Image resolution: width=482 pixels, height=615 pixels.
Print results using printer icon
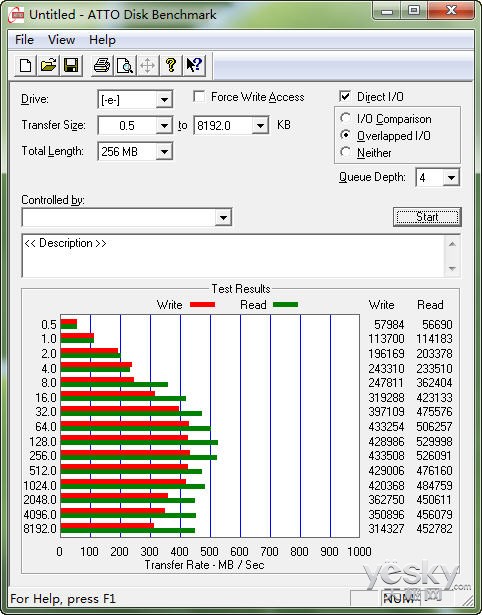(x=102, y=65)
